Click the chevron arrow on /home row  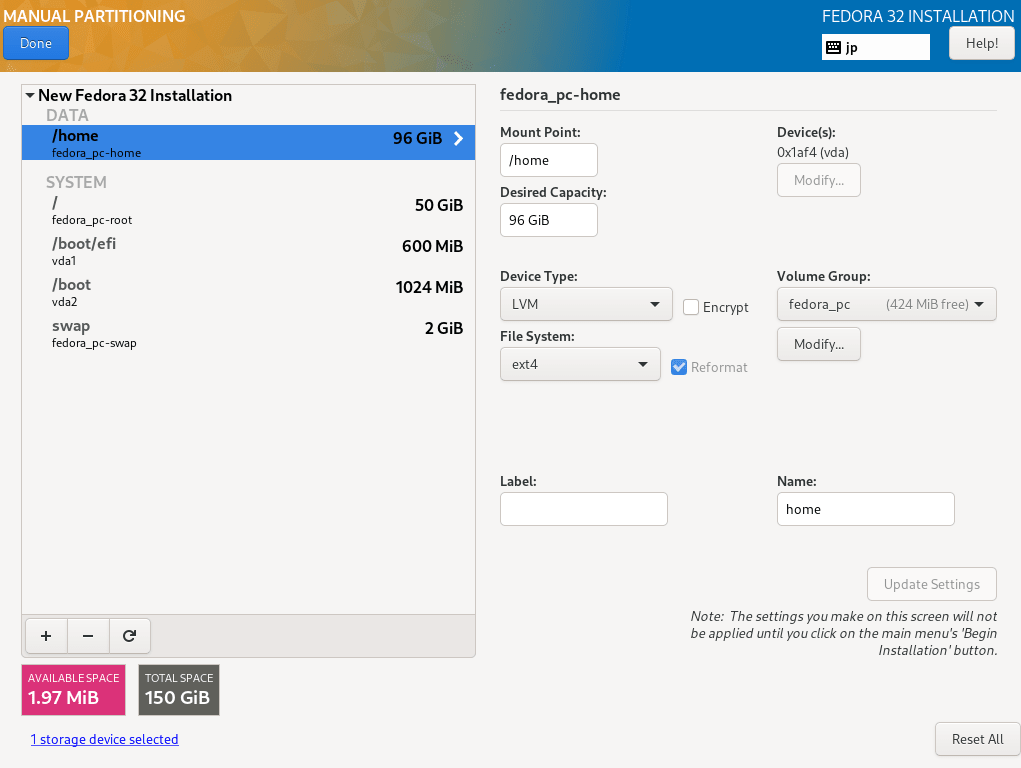(458, 138)
